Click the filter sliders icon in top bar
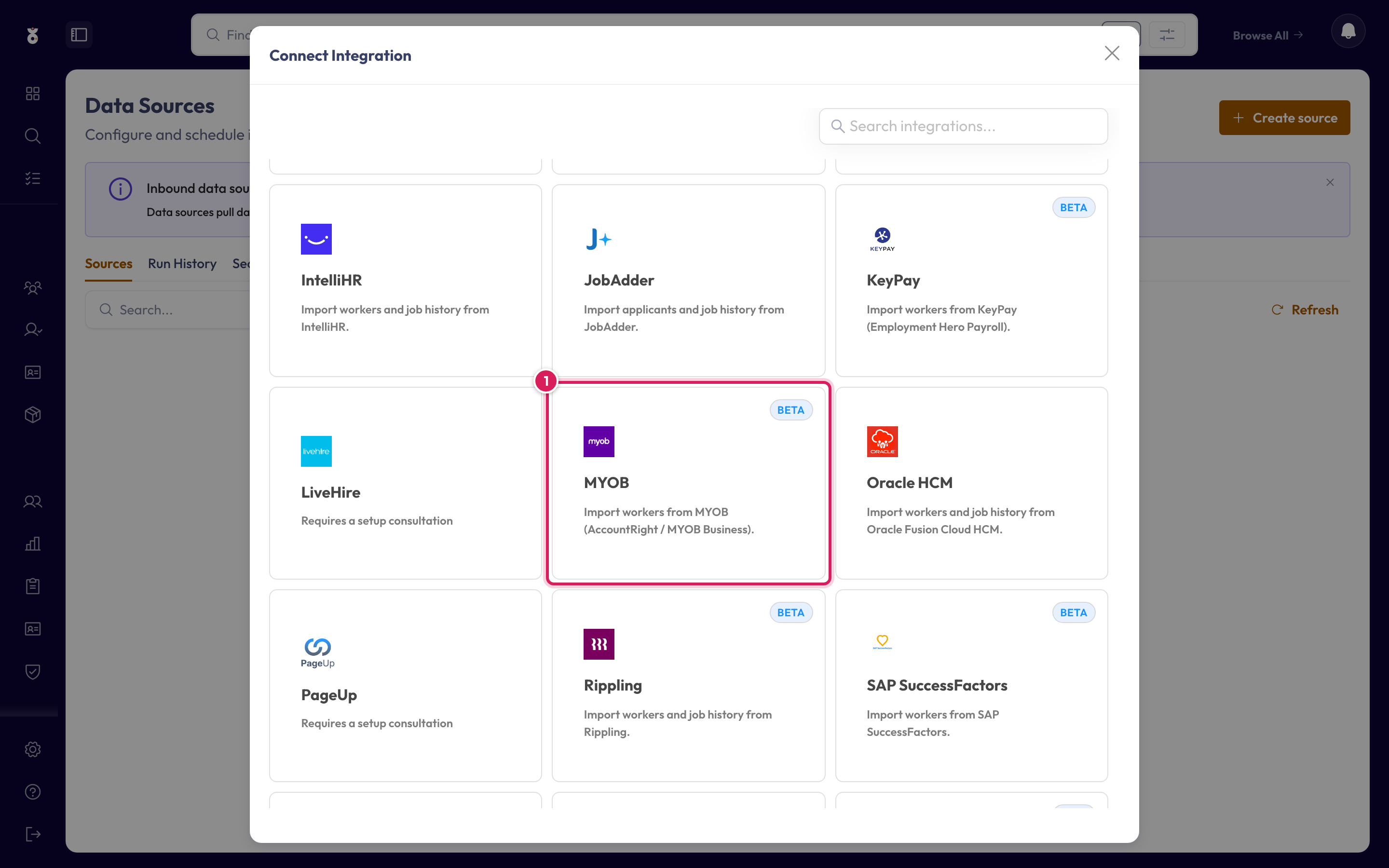1389x868 pixels. click(1167, 35)
